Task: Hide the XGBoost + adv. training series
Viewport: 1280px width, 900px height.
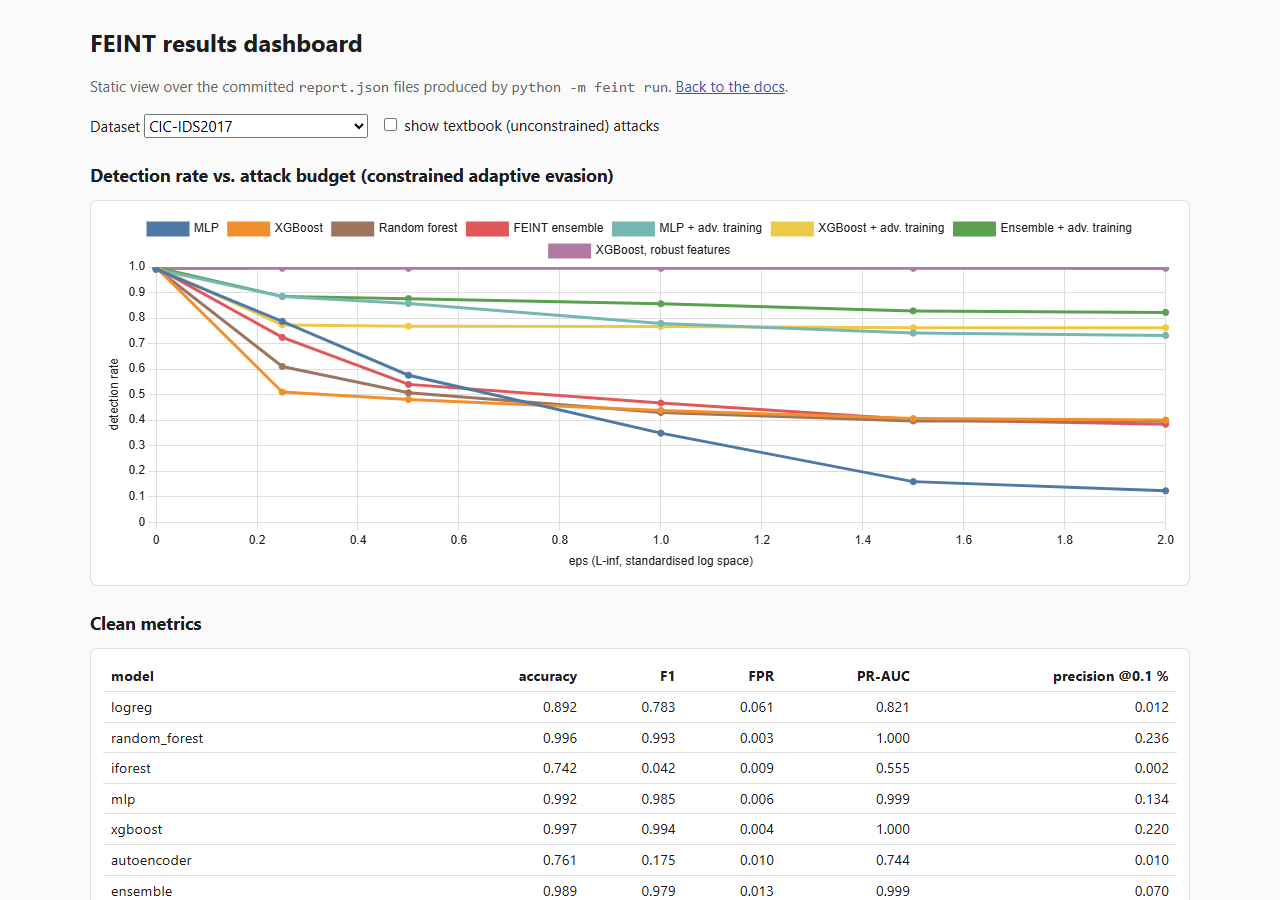Action: click(858, 228)
